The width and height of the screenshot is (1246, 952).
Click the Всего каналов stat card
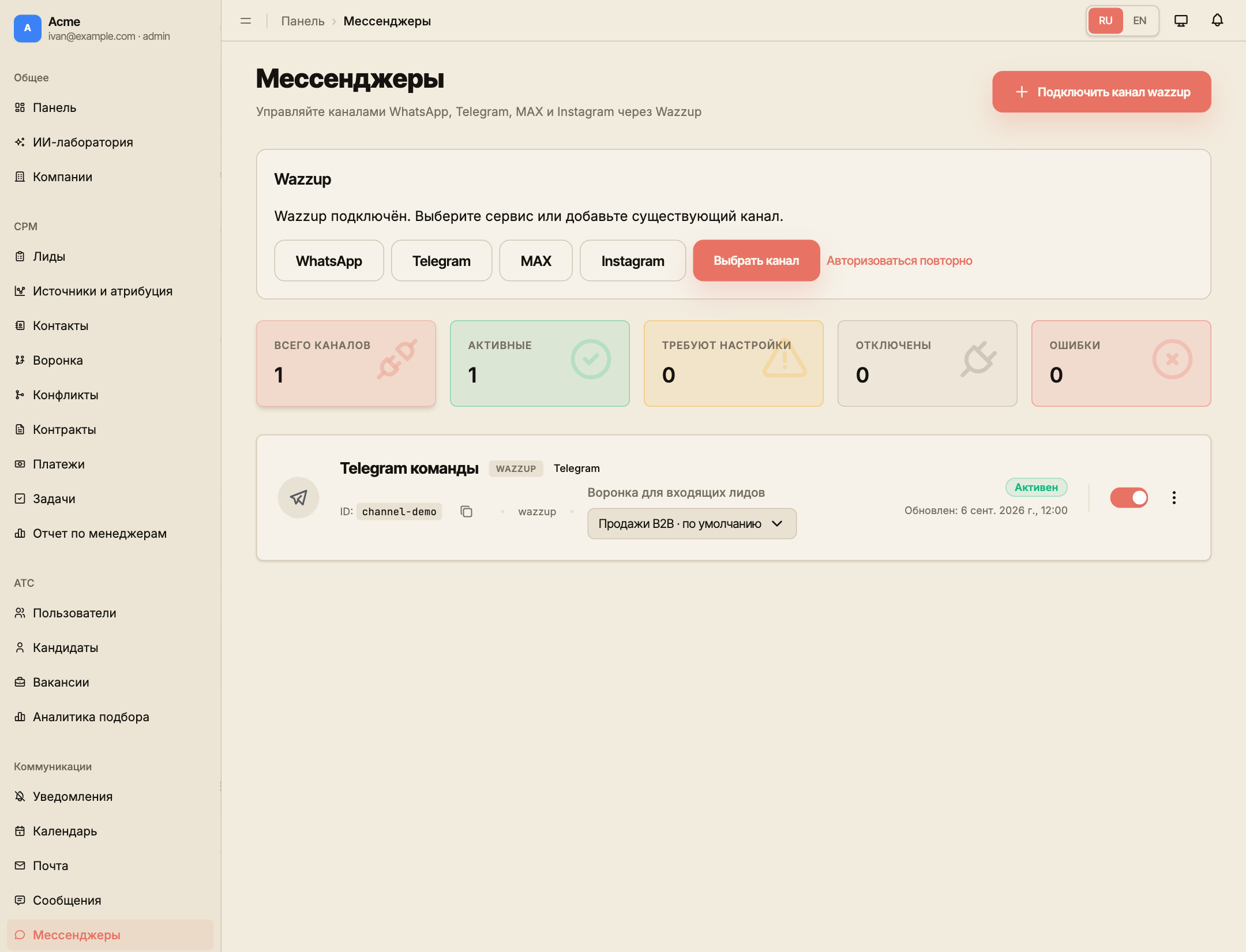point(346,363)
